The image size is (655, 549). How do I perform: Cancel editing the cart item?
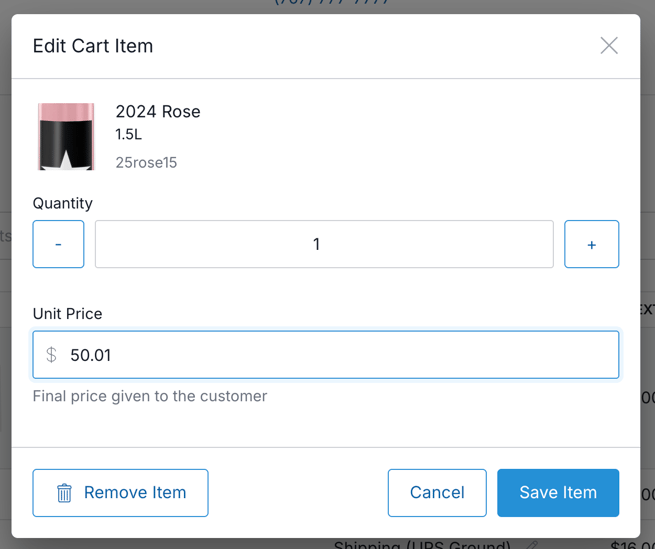(437, 493)
